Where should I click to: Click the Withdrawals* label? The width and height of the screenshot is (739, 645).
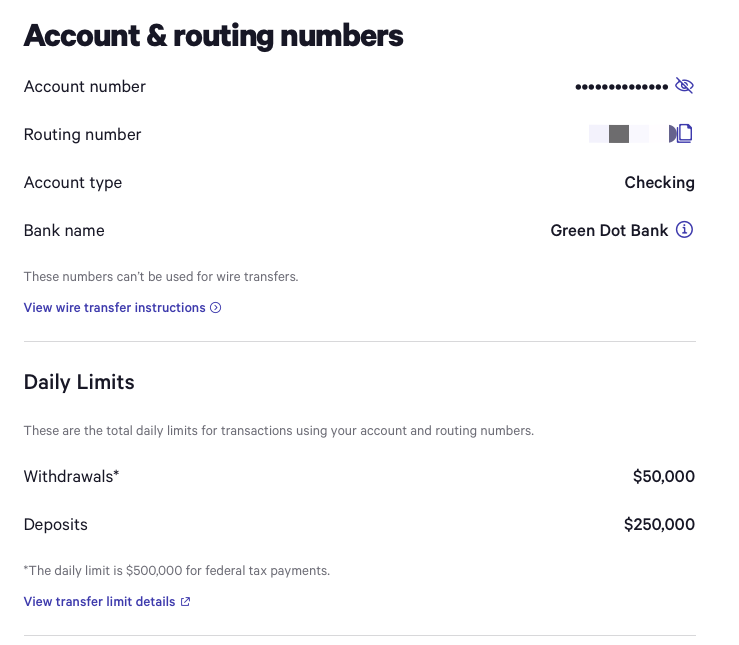[x=71, y=476]
